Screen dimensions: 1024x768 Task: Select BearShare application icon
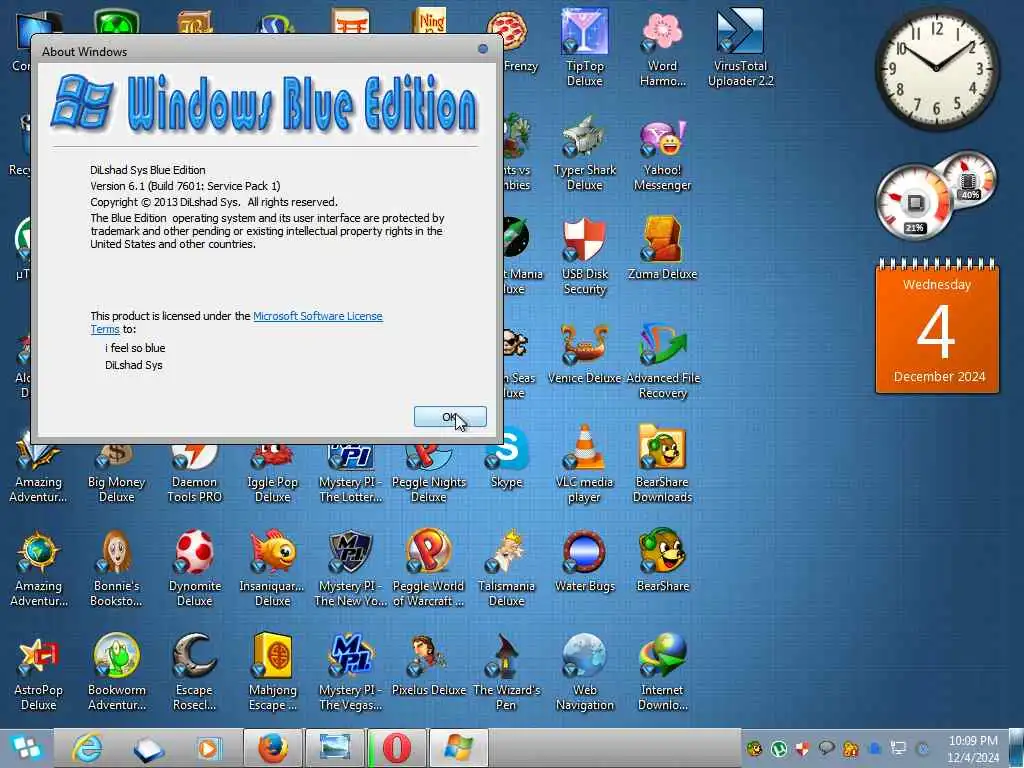662,561
